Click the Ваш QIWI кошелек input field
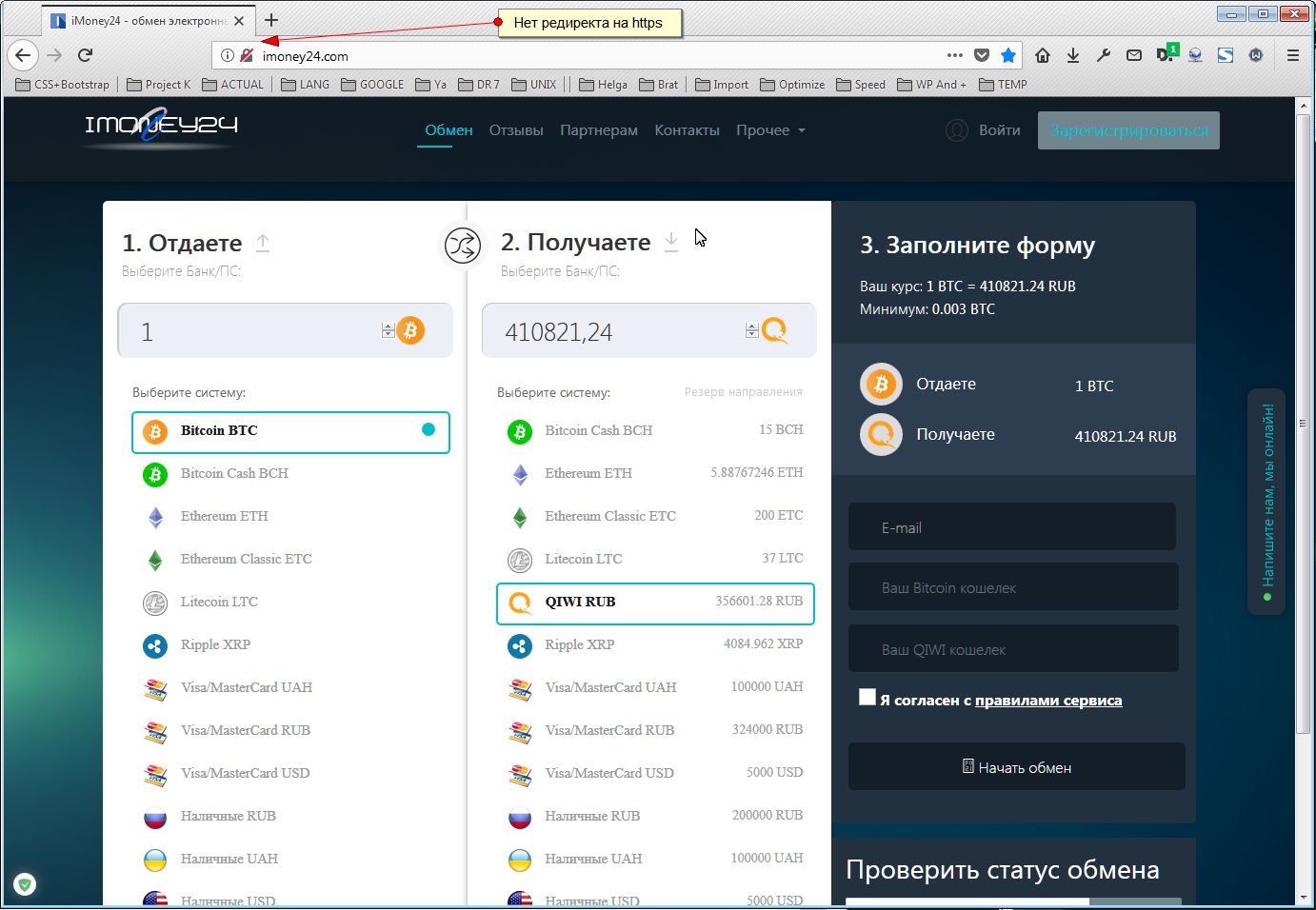1316x910 pixels. [x=1013, y=649]
